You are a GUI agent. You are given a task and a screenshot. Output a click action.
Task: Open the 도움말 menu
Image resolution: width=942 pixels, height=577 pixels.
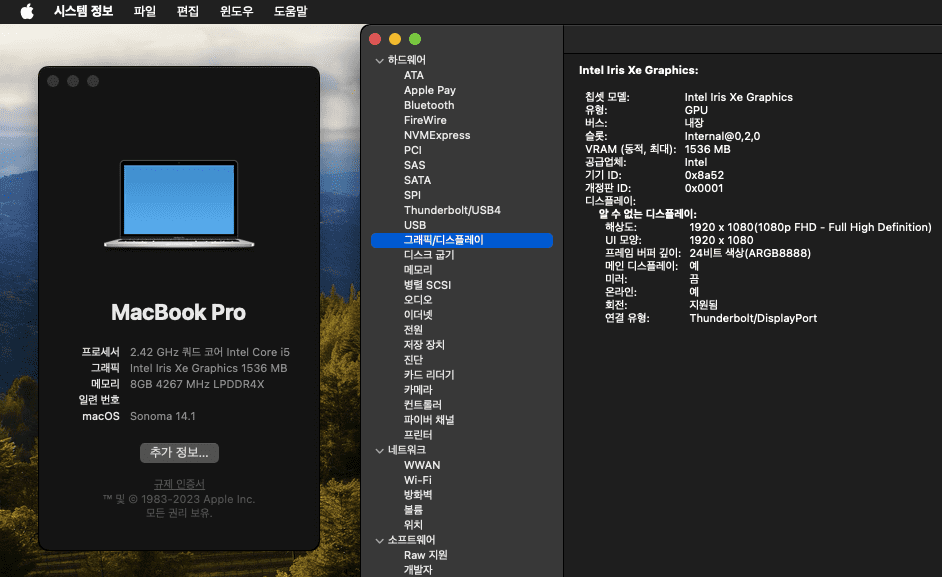pos(290,11)
